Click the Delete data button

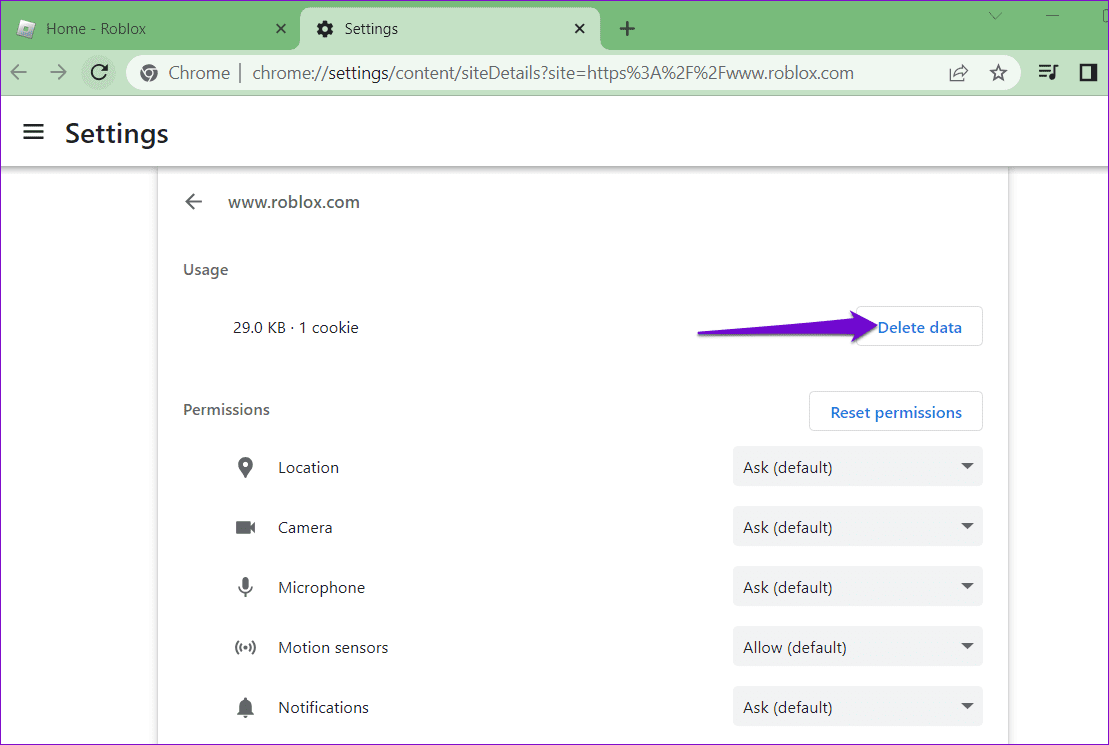920,326
